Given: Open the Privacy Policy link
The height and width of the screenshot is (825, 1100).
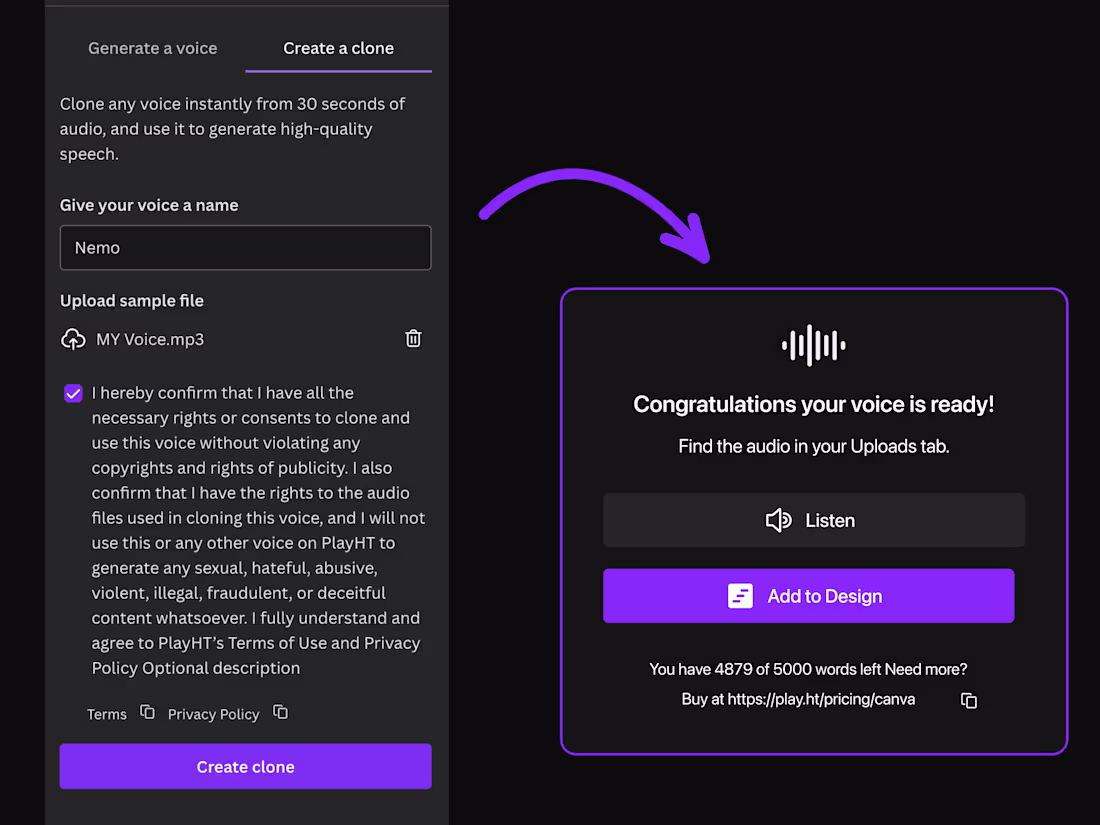Looking at the screenshot, I should click(x=213, y=714).
